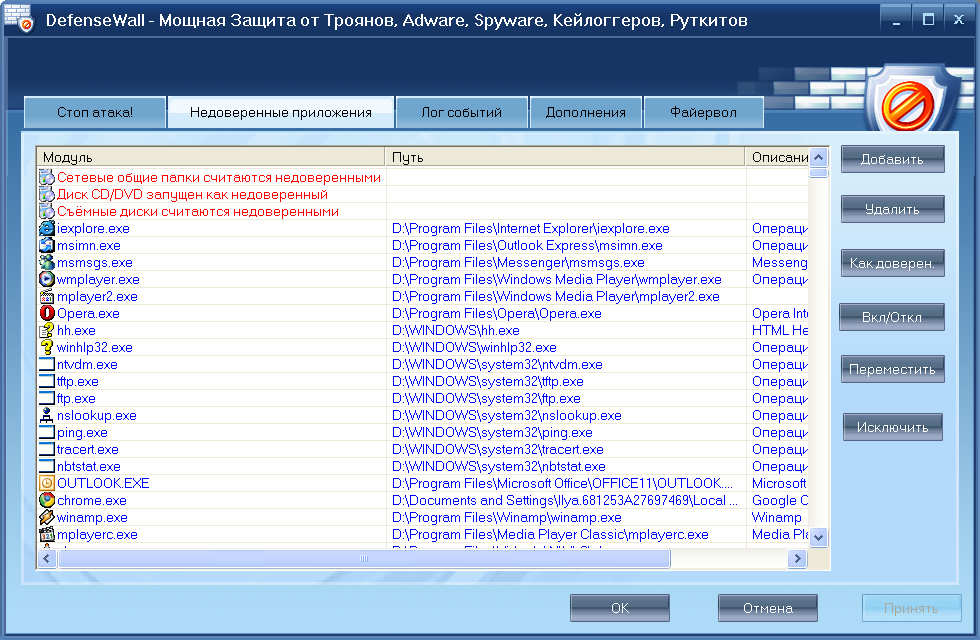Open the 'Стоп атака!' tab
Image resolution: width=980 pixels, height=640 pixels.
click(95, 112)
